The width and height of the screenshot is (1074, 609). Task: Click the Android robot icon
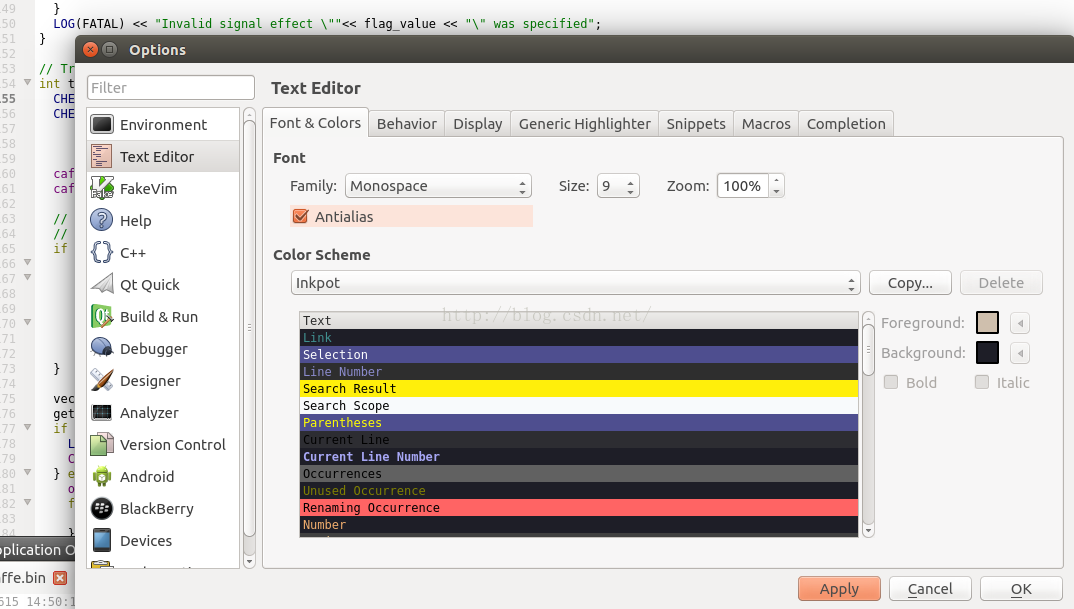101,476
